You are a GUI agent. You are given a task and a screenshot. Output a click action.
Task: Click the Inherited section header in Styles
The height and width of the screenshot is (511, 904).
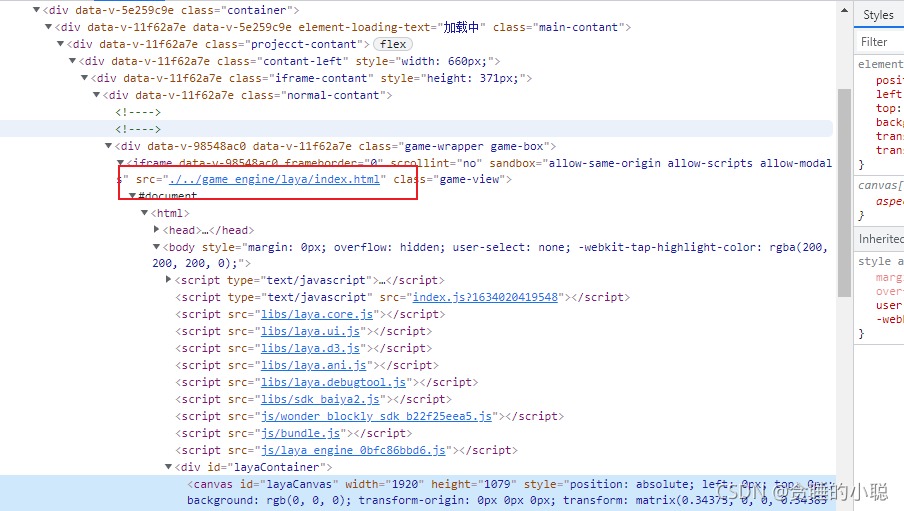coord(879,239)
